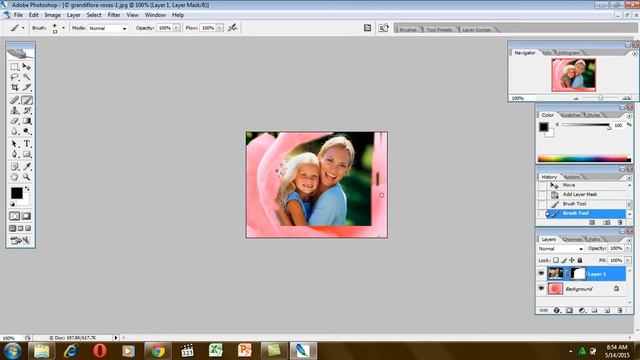Screen dimensions: 640x360
Task: Switch to Standard Mode editing
Action: [15, 216]
